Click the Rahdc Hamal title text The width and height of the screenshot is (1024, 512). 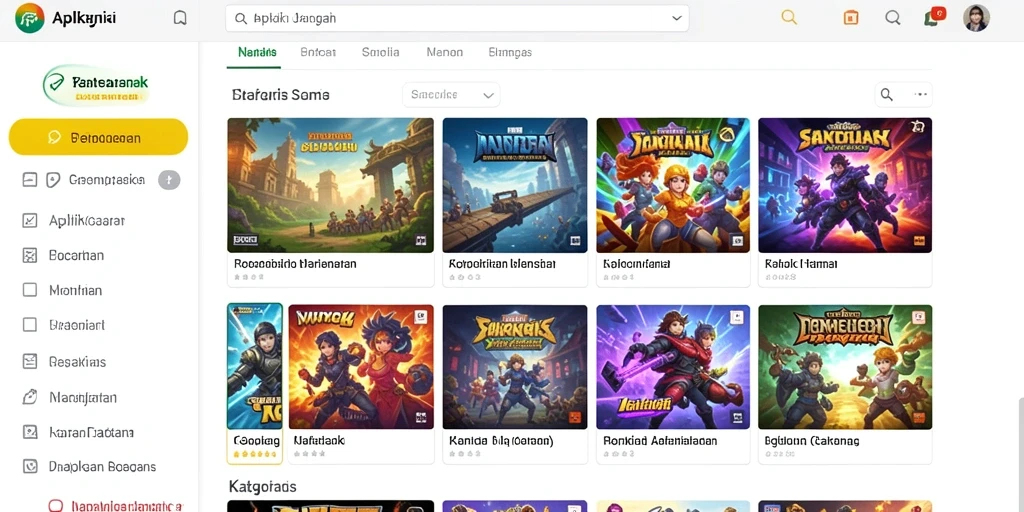(x=801, y=264)
